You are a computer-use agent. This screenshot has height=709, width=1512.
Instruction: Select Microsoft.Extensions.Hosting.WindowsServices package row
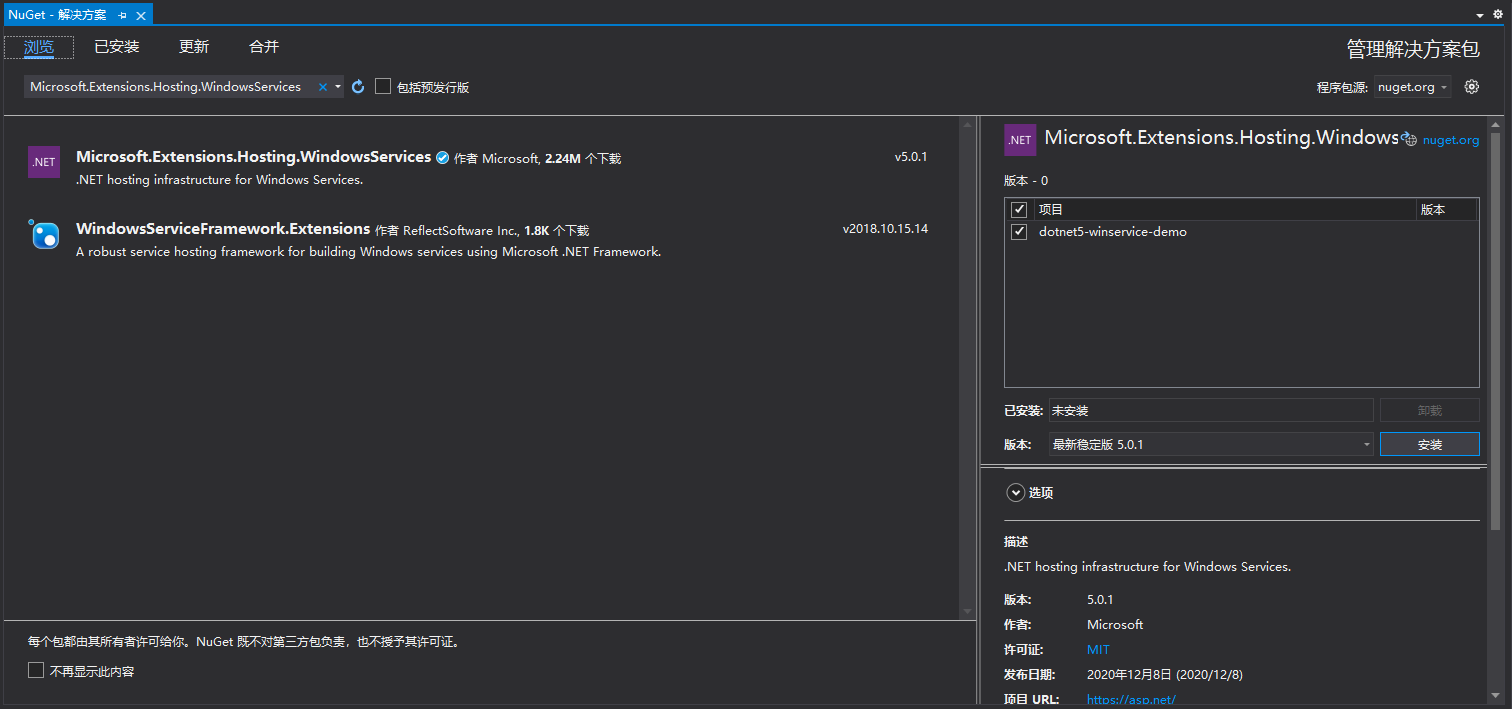click(x=480, y=168)
